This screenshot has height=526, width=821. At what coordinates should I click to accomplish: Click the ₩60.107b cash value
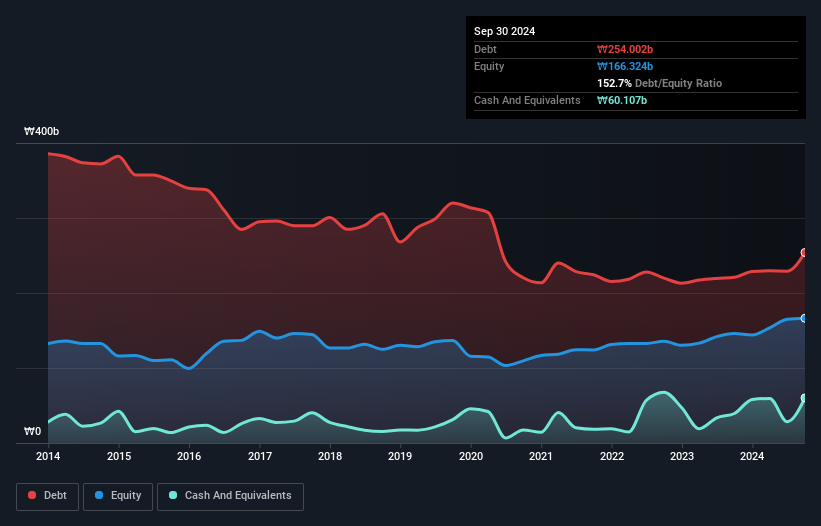point(622,100)
